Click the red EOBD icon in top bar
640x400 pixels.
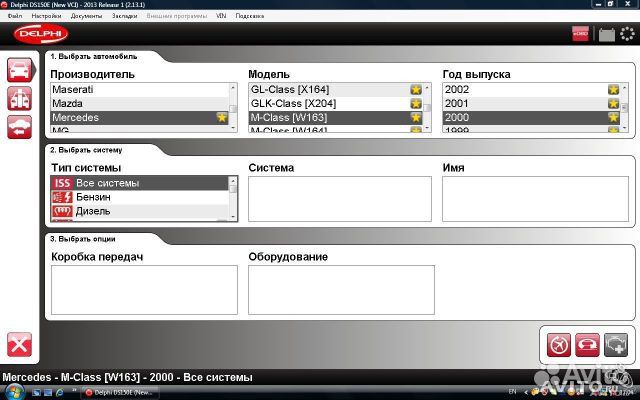[580, 33]
